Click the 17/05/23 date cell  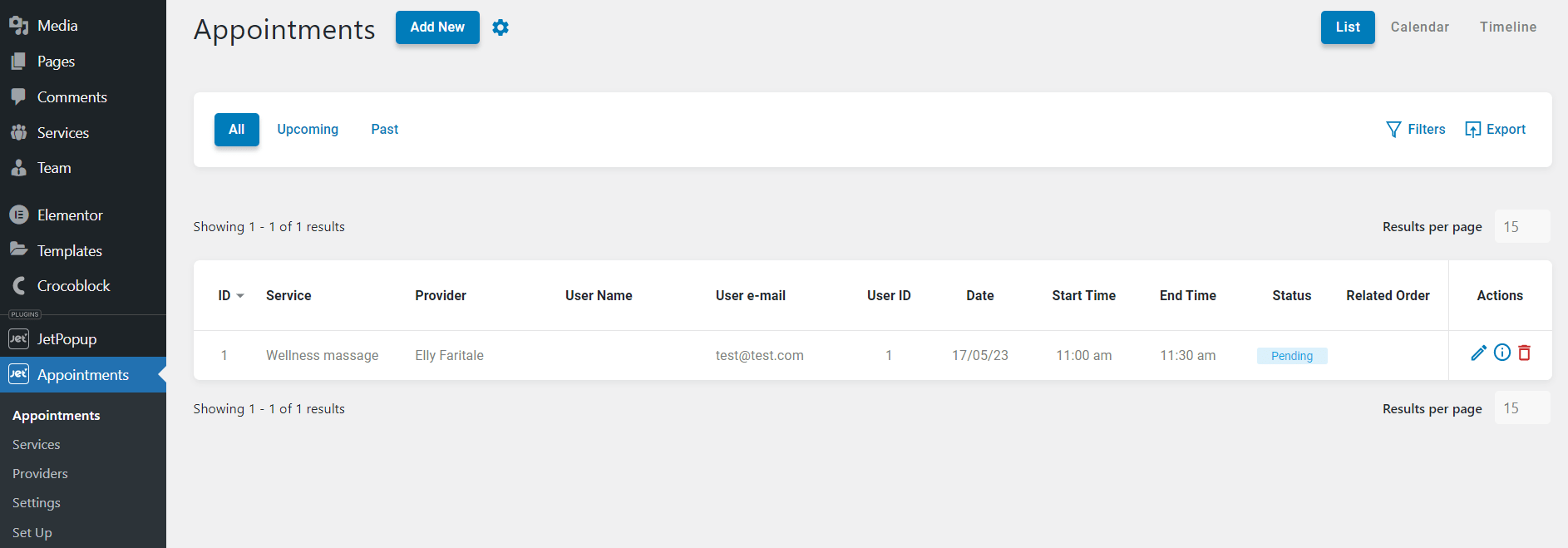coord(979,356)
